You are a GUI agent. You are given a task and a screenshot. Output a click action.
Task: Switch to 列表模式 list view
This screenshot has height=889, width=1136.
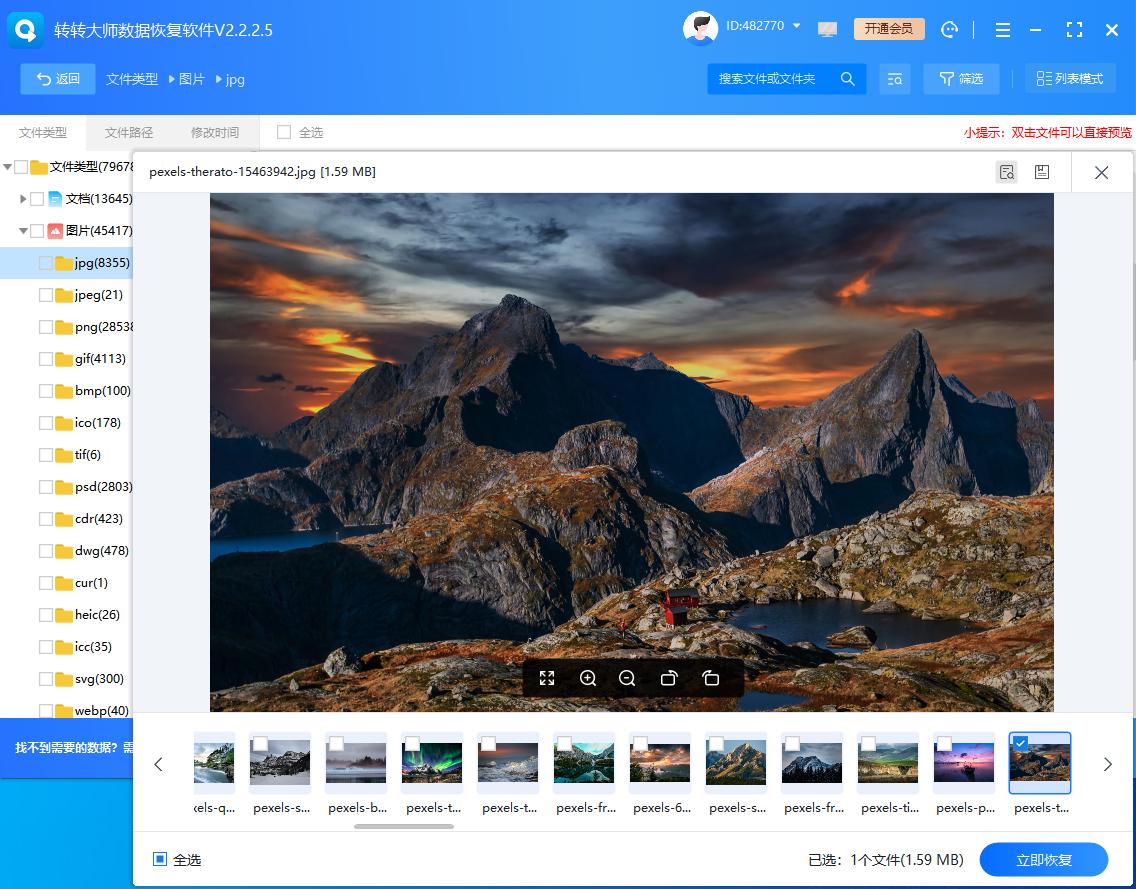tap(1070, 78)
